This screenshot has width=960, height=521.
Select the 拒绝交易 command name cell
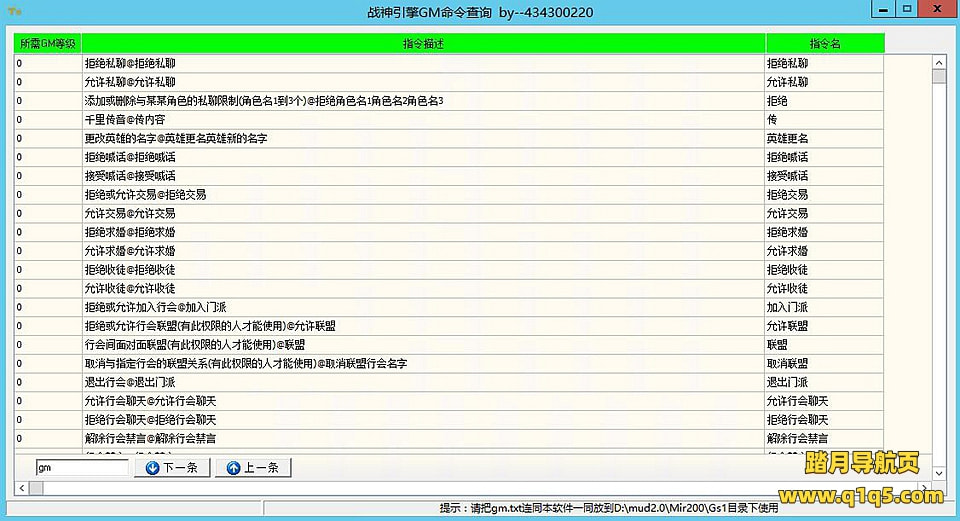(x=787, y=195)
